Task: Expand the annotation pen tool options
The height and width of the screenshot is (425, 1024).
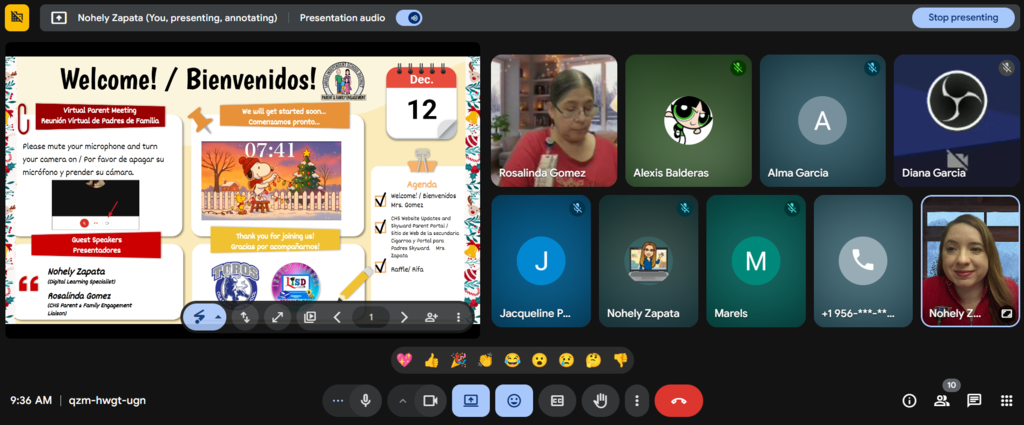Action: pos(219,317)
